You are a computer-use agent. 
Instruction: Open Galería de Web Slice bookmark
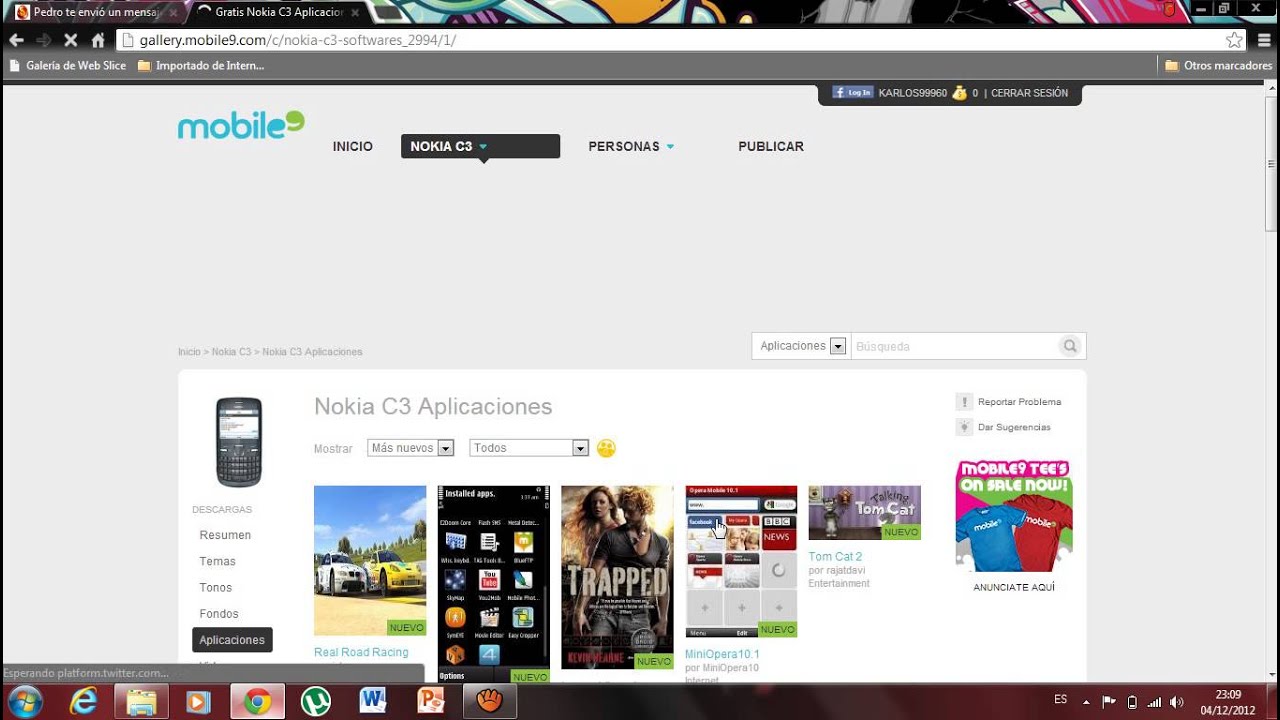[x=67, y=66]
